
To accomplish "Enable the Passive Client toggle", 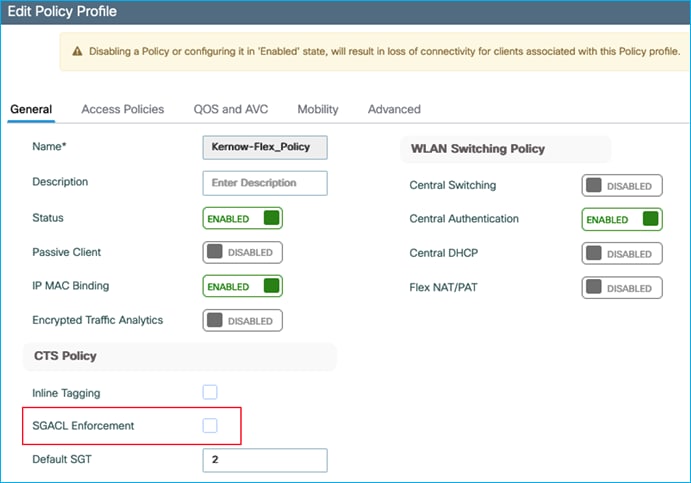I will 242,252.
